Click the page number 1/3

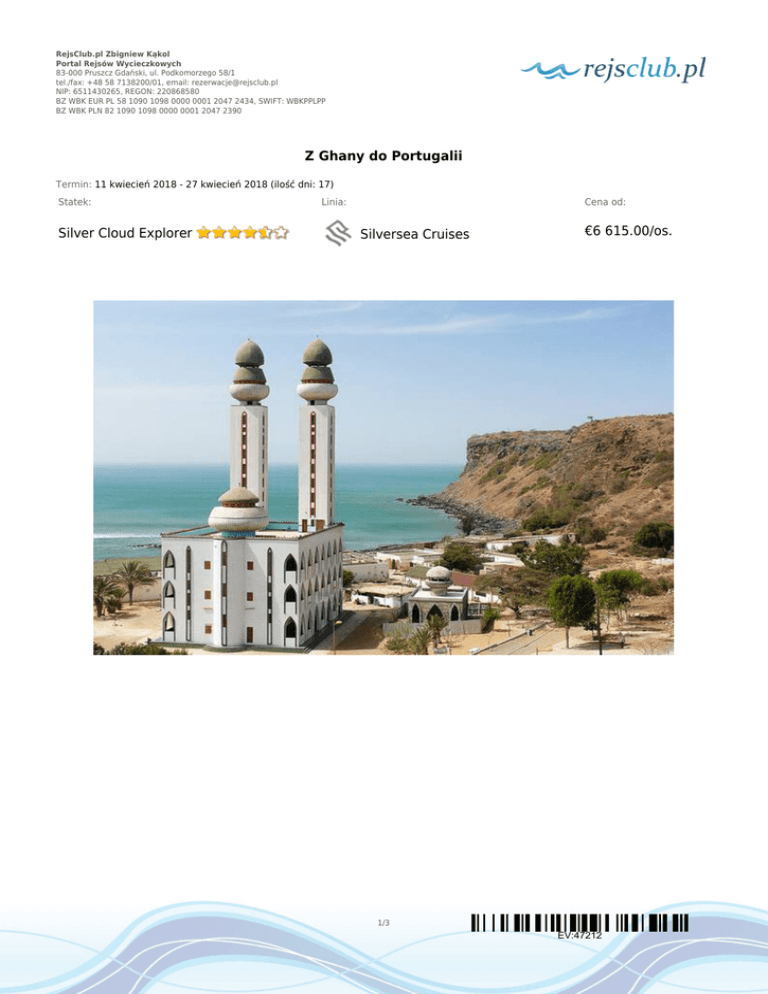[x=384, y=922]
